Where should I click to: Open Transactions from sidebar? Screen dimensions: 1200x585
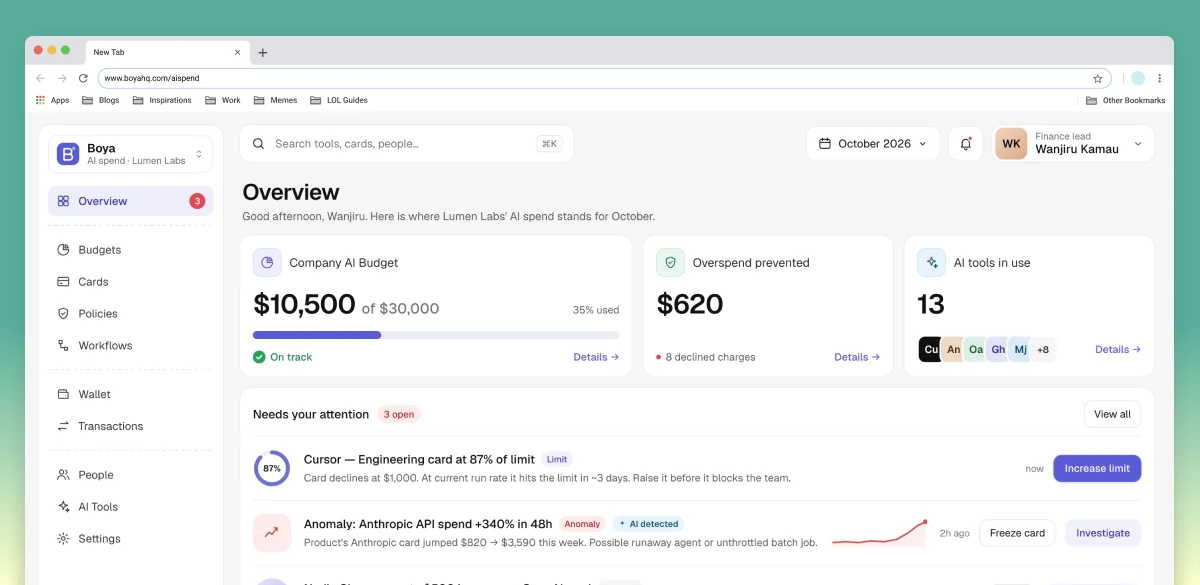(x=130, y=426)
